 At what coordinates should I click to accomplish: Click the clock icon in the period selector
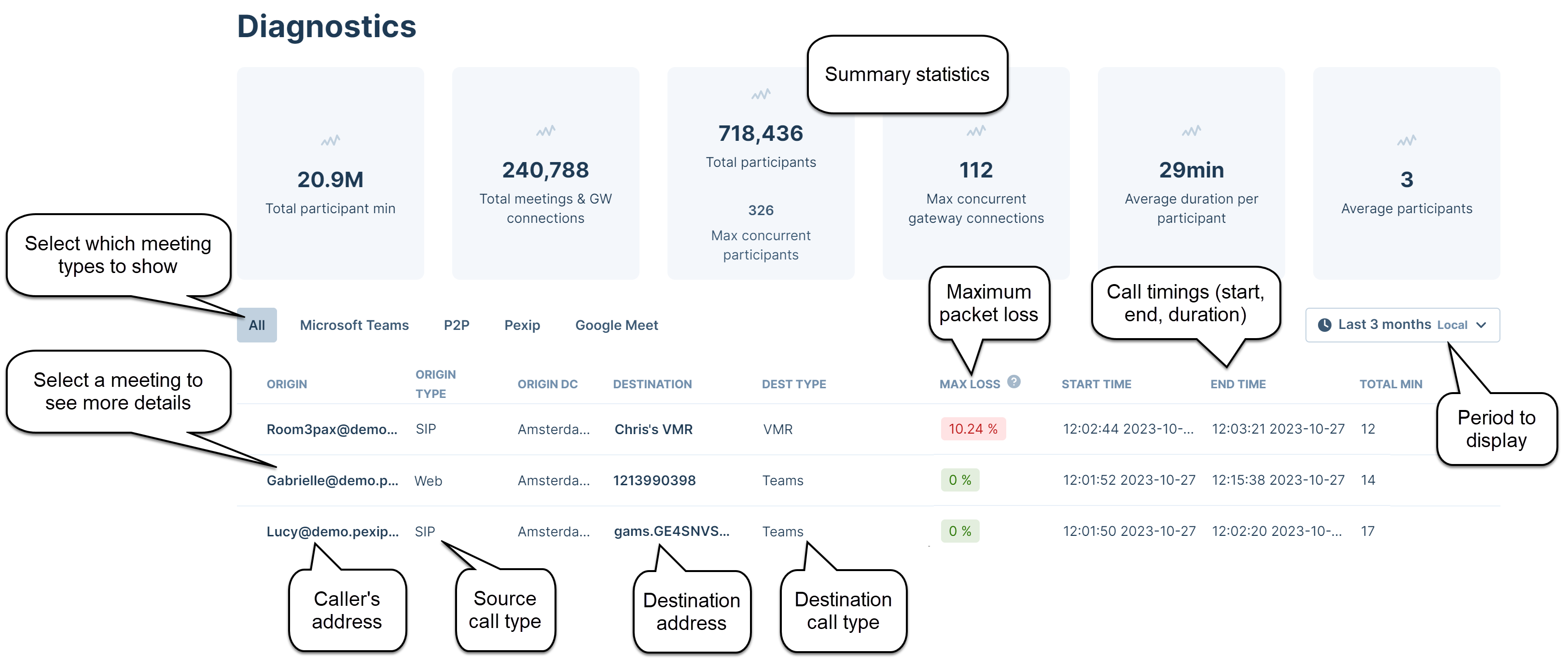pos(1324,326)
